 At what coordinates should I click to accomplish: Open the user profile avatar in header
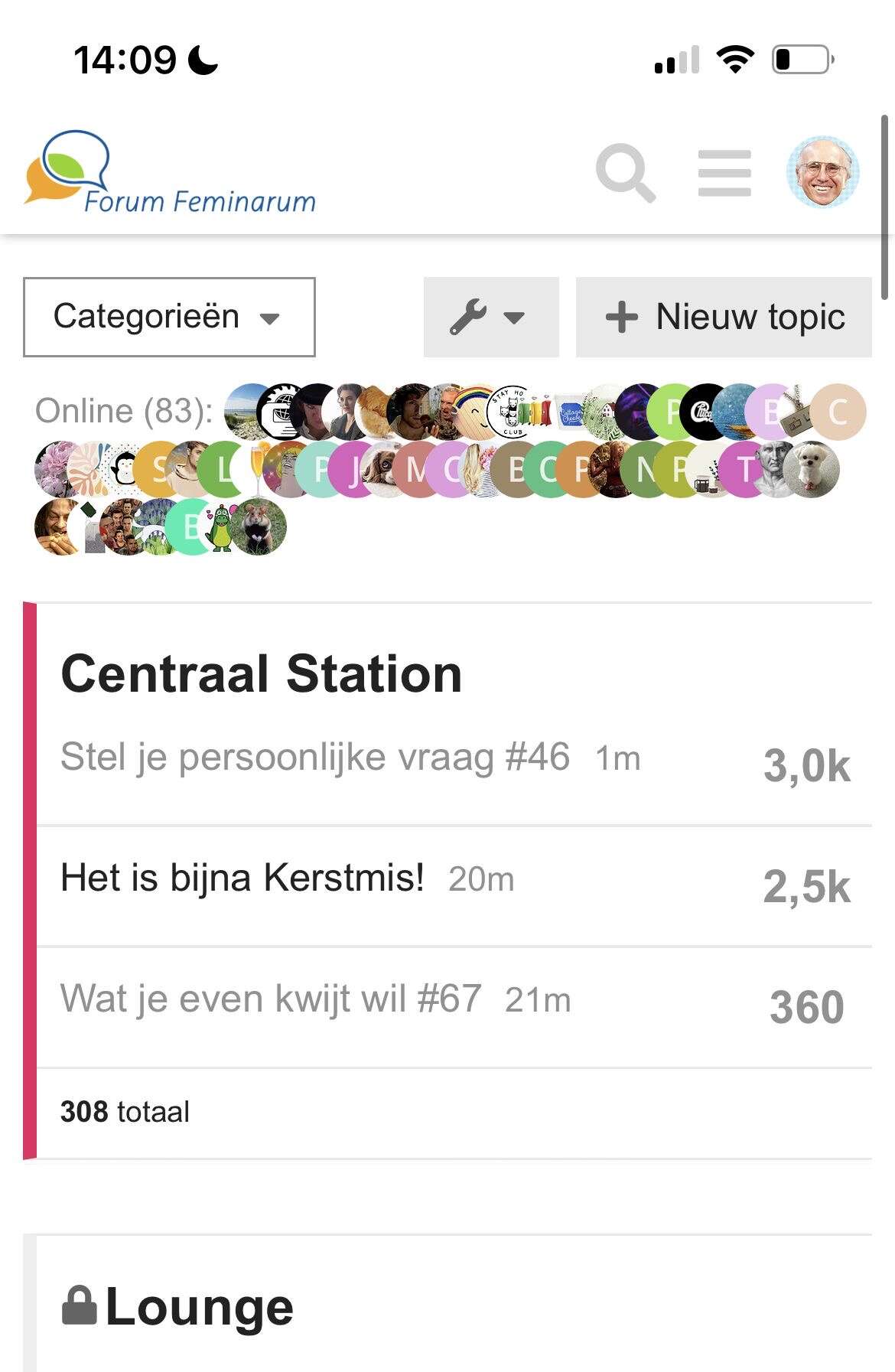click(823, 172)
